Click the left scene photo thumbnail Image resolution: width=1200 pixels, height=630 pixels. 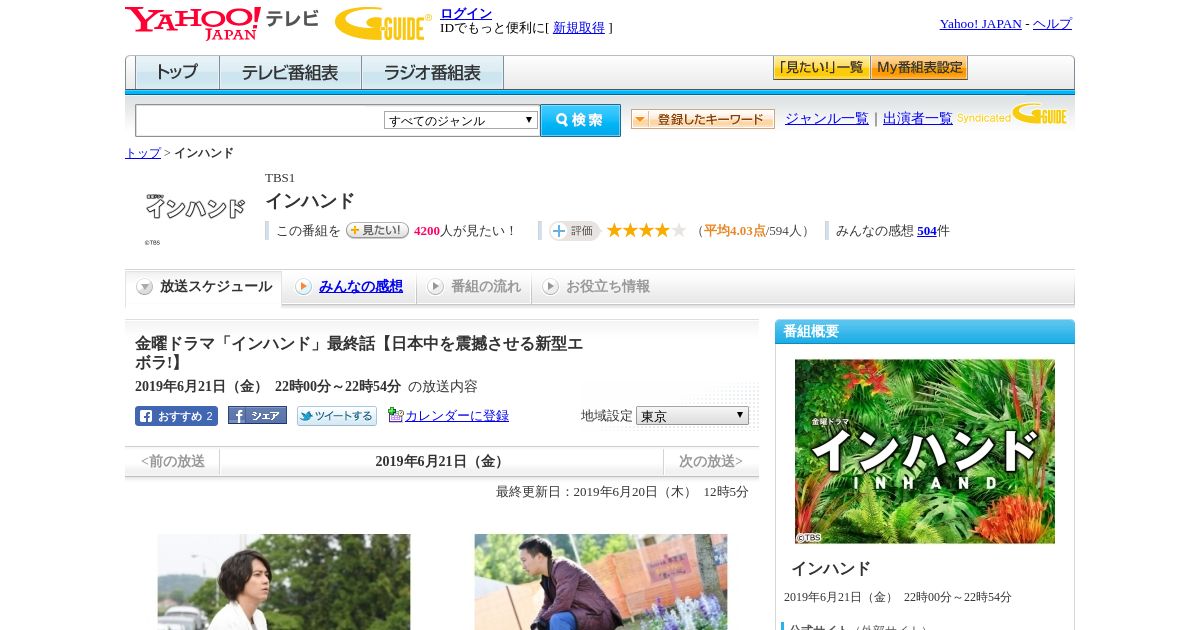284,582
